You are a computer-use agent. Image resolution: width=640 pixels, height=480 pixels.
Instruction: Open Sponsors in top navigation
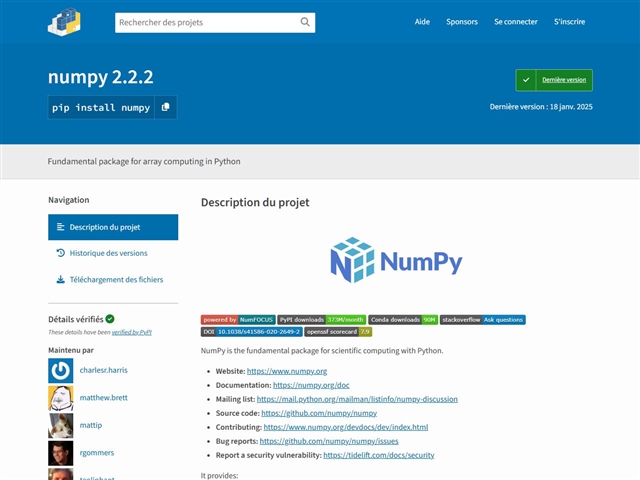pyautogui.click(x=462, y=22)
